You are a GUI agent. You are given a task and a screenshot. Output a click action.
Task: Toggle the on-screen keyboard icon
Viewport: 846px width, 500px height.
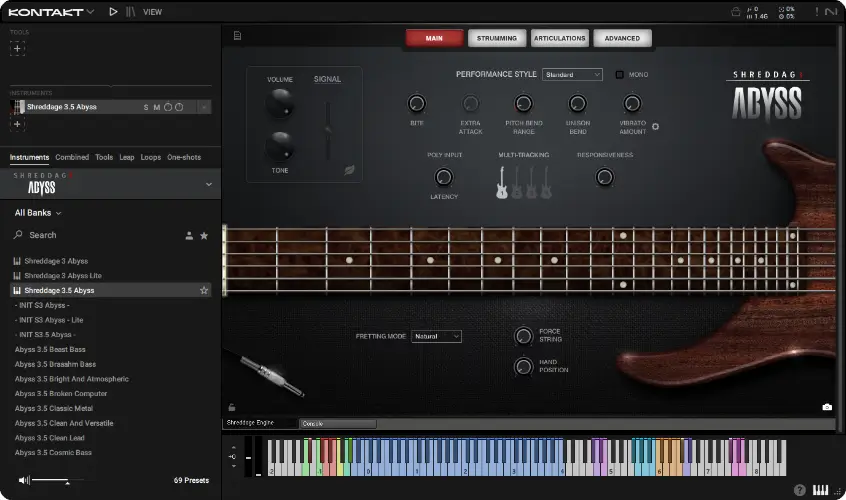pos(820,490)
